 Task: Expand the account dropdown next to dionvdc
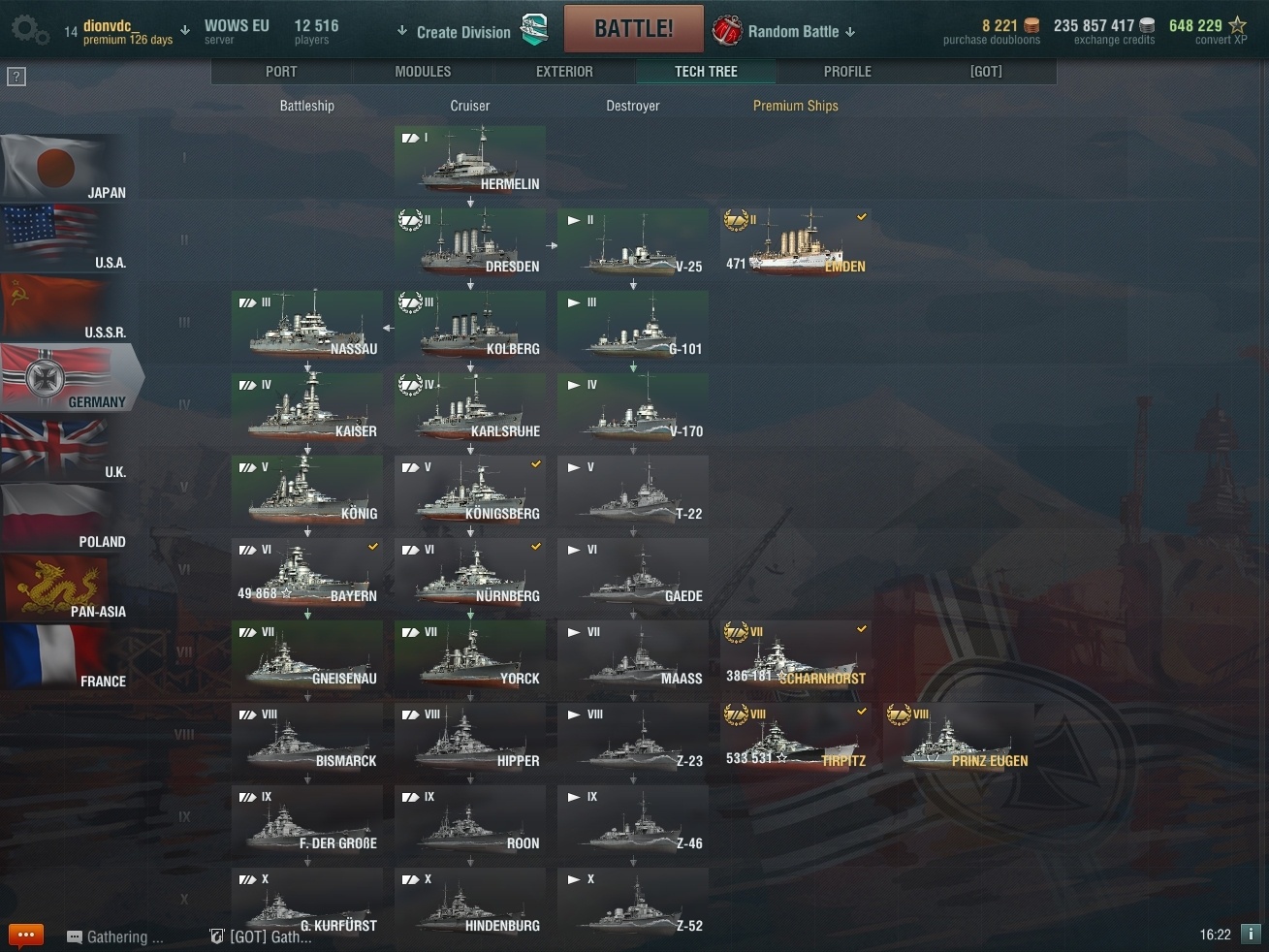pyautogui.click(x=185, y=31)
